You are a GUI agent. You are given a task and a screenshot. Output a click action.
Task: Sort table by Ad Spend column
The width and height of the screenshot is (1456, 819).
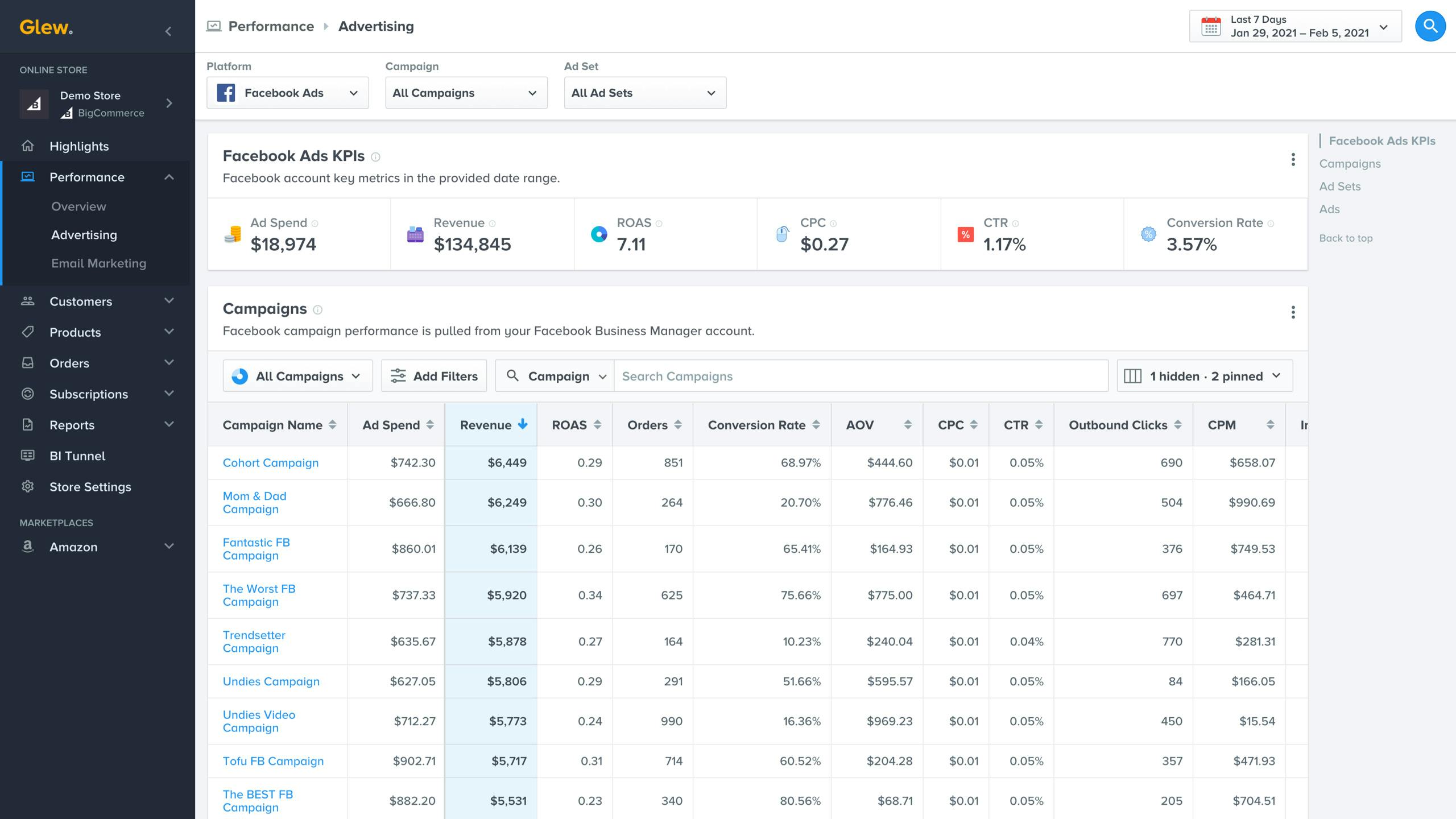point(430,425)
